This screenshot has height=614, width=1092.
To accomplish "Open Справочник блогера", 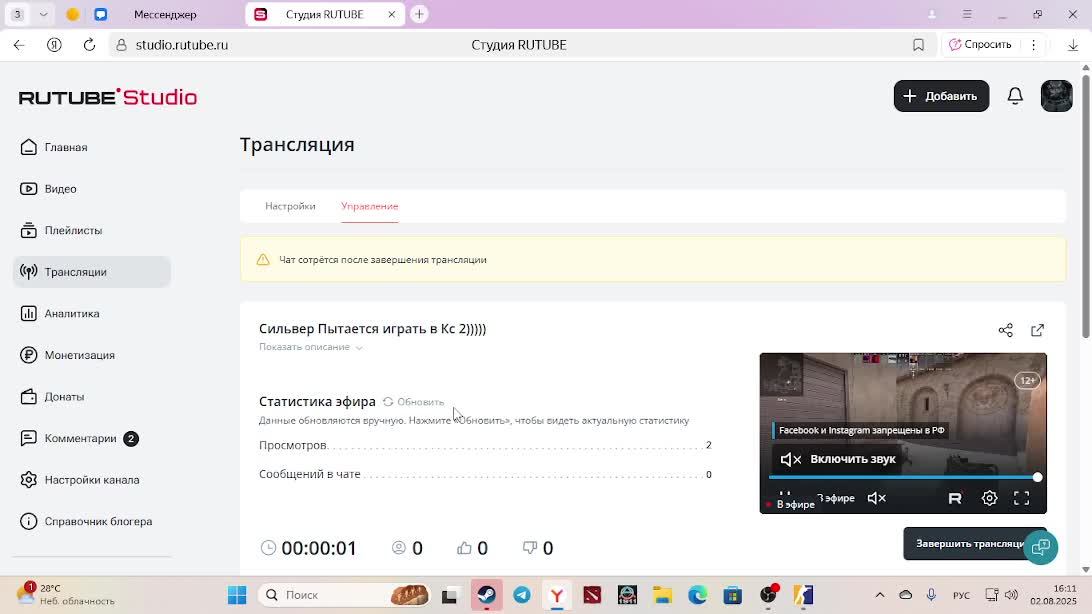I will pyautogui.click(x=98, y=521).
